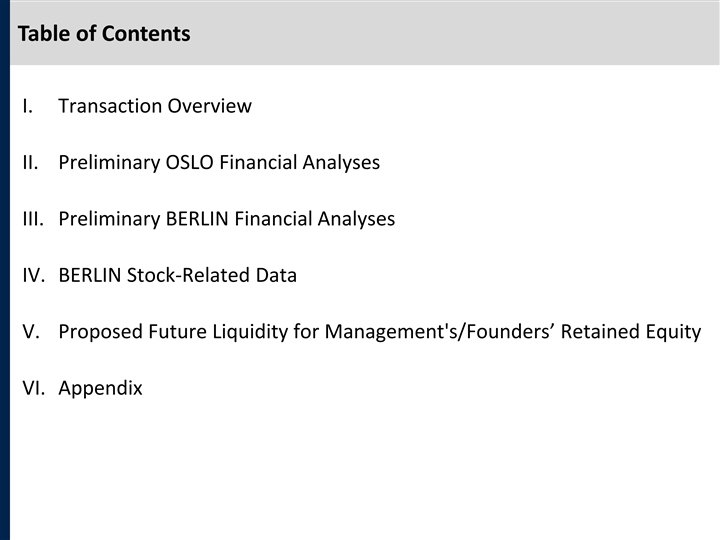
Task: Click the dark blue left border stripe
Action: pyautogui.click(x=4, y=300)
